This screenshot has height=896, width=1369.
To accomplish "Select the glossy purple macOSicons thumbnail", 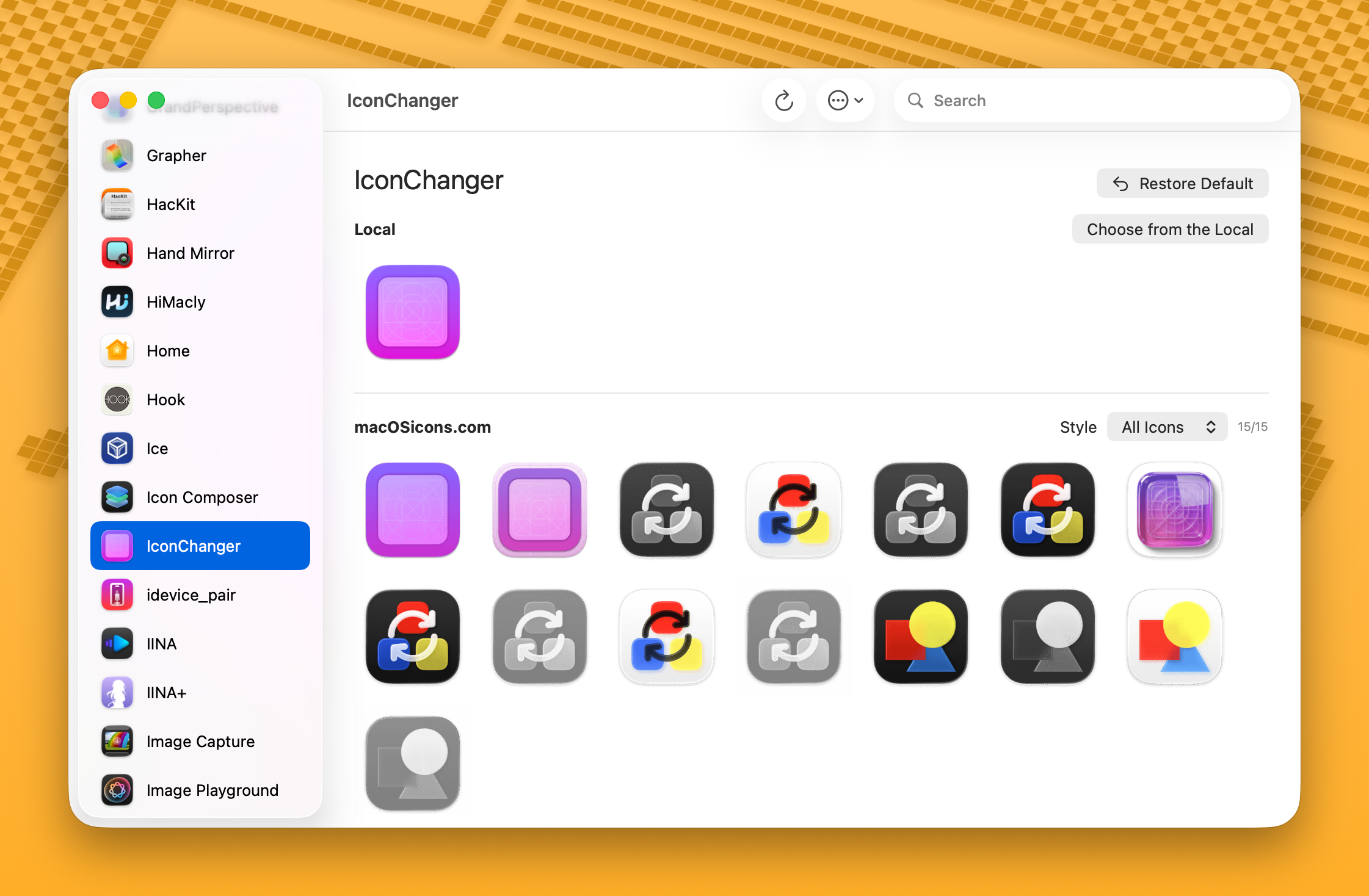I will 1174,510.
